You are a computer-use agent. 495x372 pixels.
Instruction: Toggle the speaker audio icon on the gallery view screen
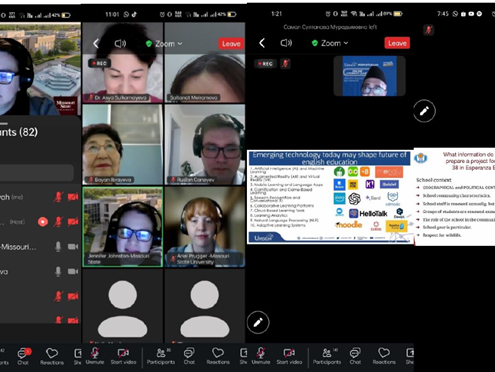point(120,44)
